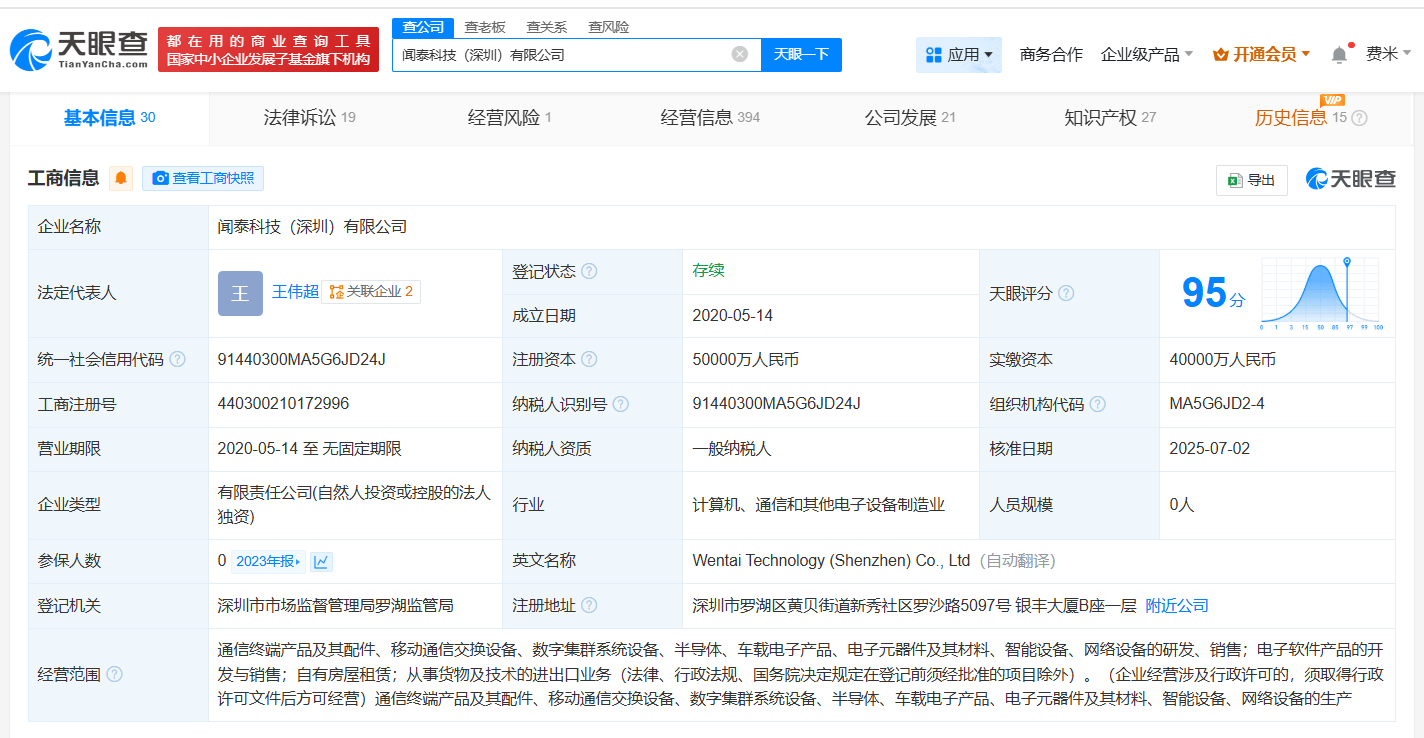This screenshot has height=738, width=1424.
Task: Open the 开通会员 membership dropdown
Action: 1261,54
